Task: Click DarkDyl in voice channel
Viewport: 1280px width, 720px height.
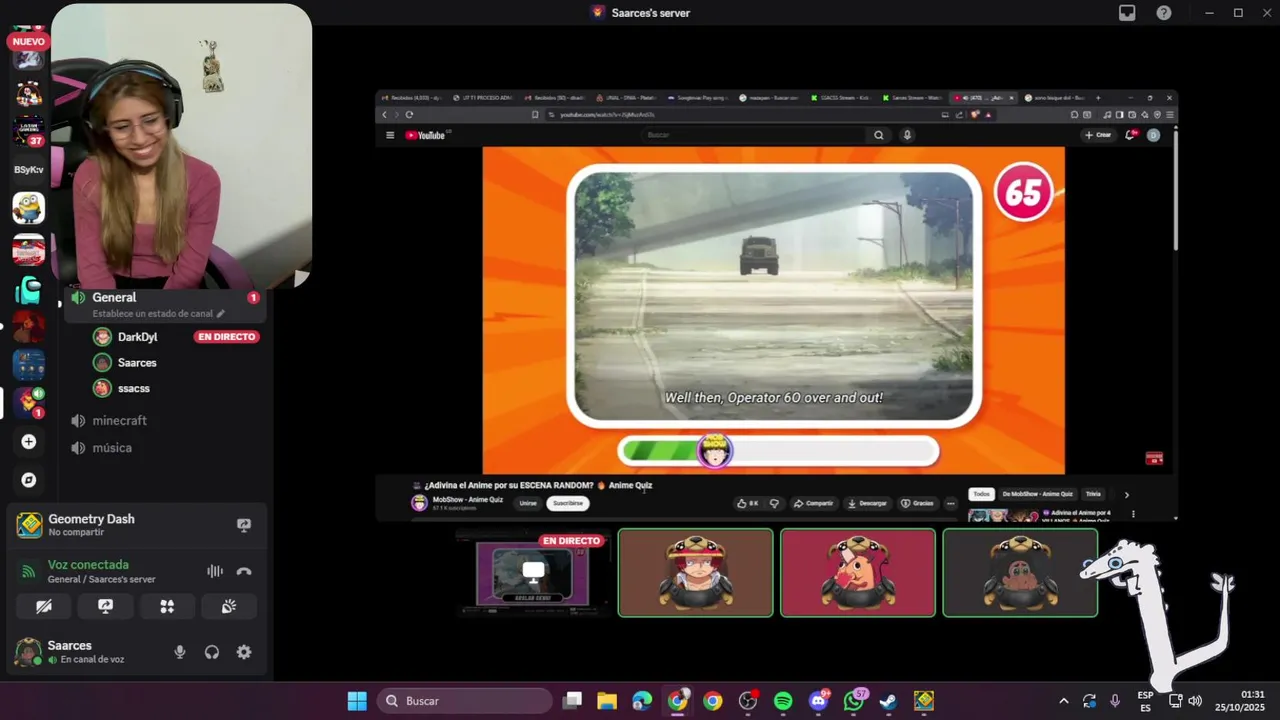Action: click(137, 337)
